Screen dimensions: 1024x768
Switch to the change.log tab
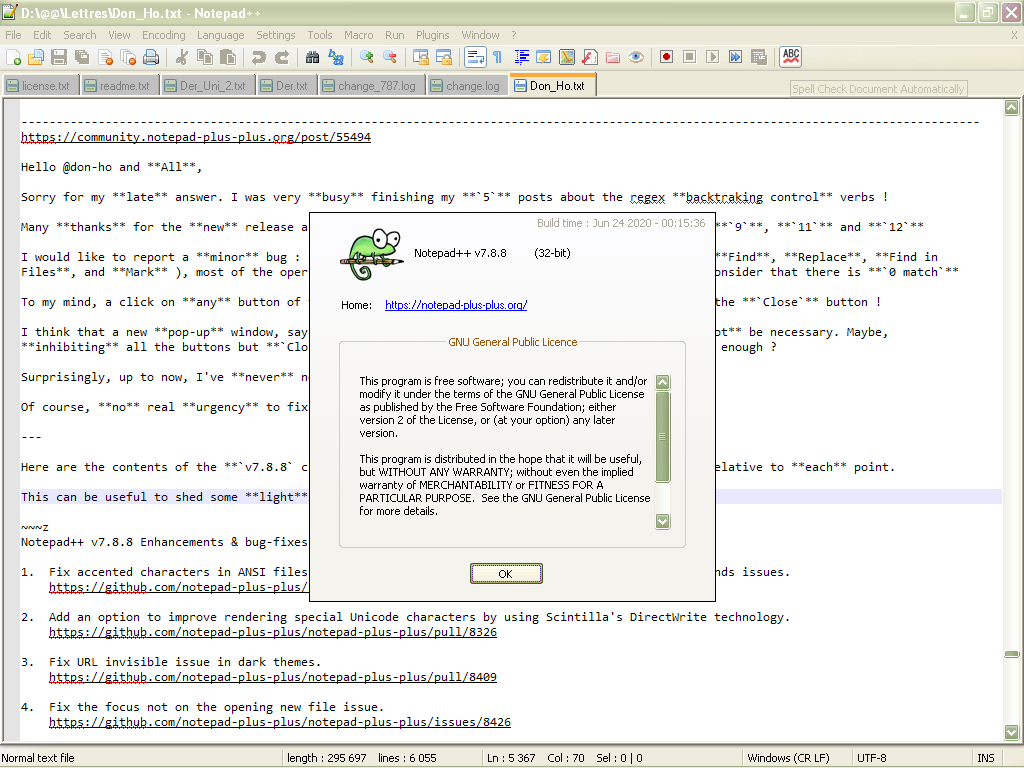point(468,86)
